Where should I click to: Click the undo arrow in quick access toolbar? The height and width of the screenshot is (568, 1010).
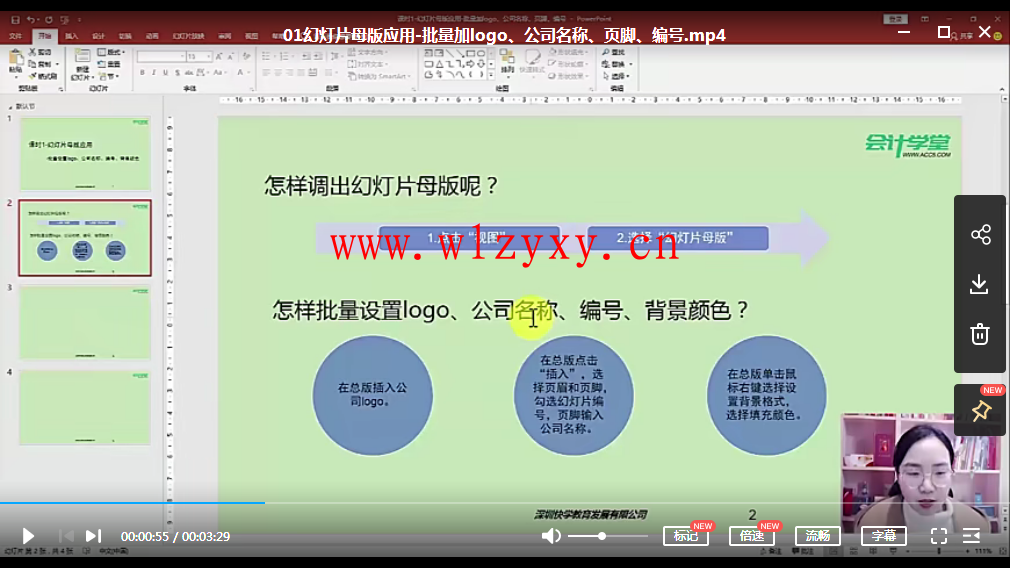(x=30, y=20)
